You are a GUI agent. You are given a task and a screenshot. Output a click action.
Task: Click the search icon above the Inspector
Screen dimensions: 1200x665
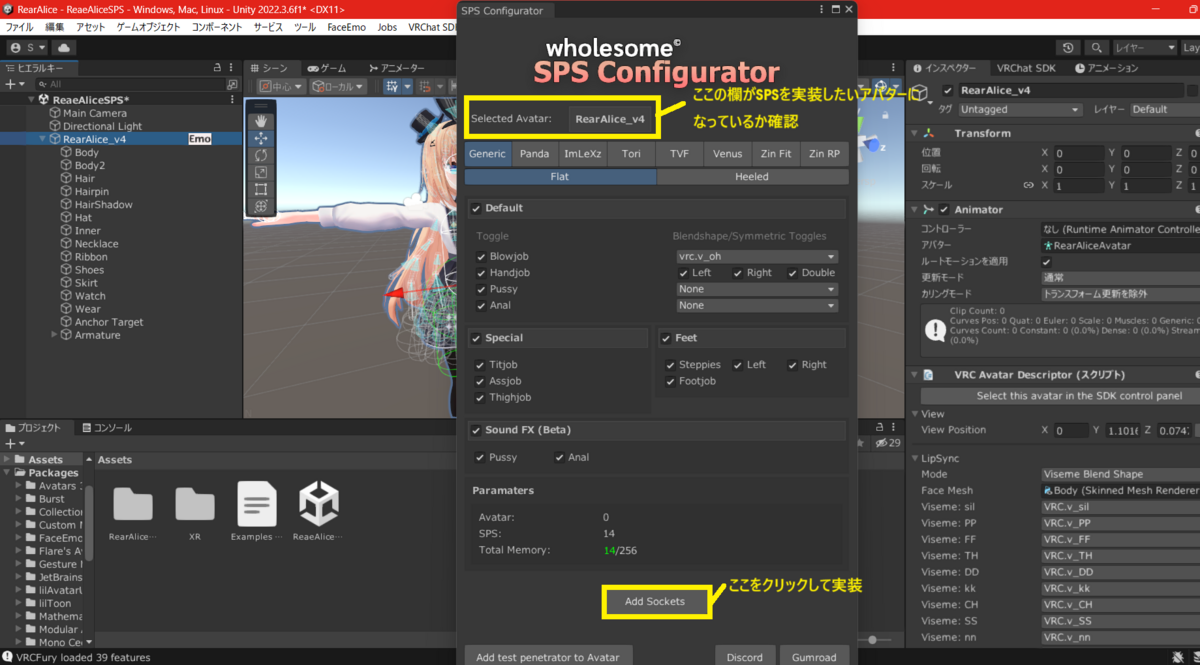pos(1096,47)
